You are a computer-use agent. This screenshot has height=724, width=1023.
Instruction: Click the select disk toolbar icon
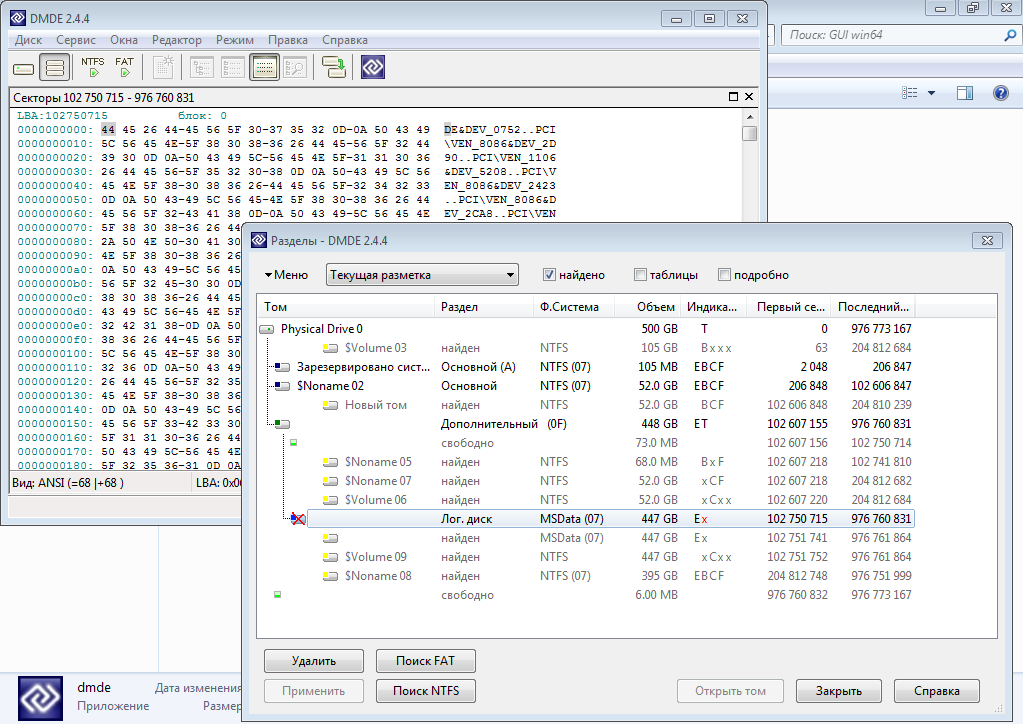coord(23,68)
